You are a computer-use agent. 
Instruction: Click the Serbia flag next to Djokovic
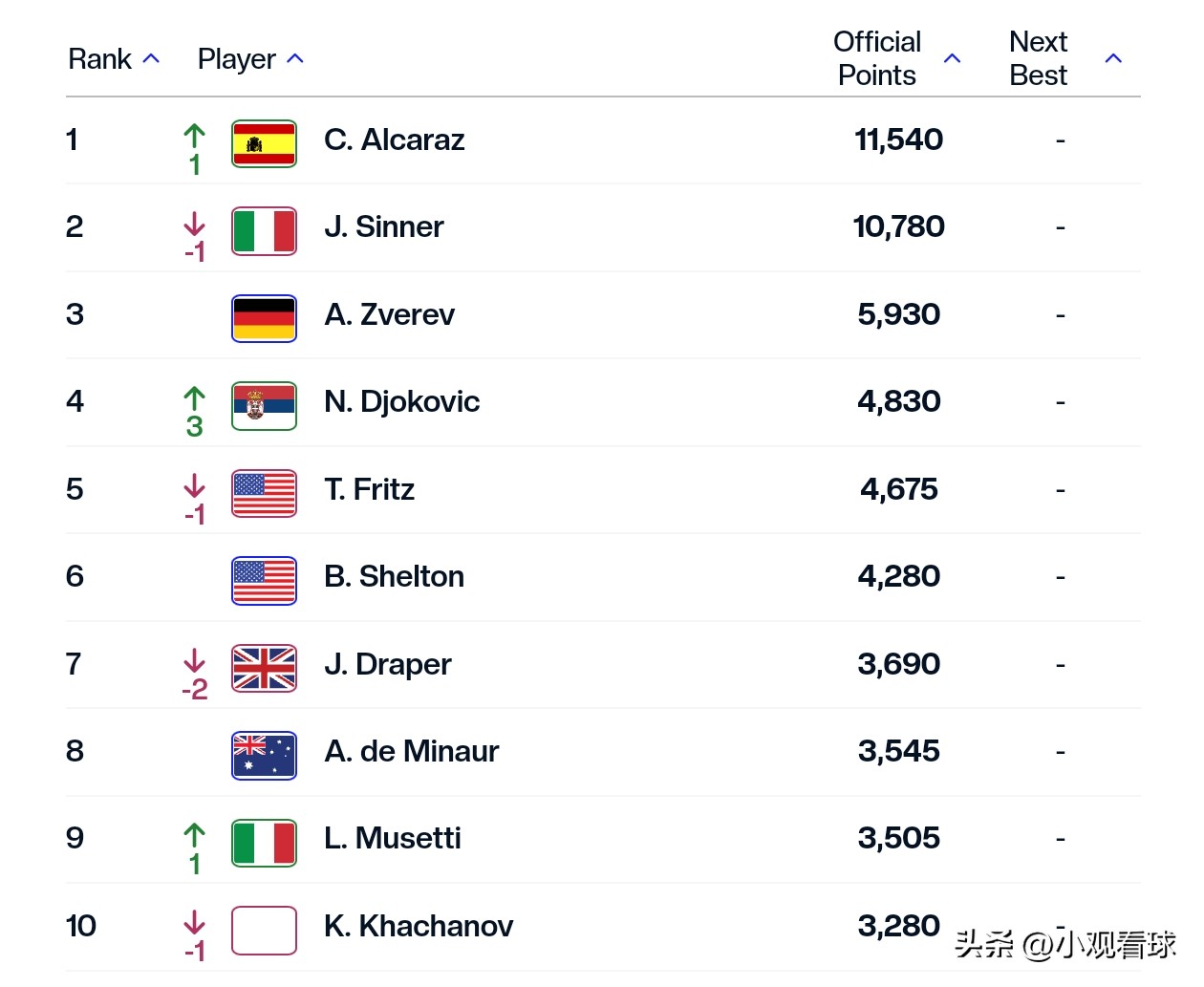pyautogui.click(x=264, y=406)
